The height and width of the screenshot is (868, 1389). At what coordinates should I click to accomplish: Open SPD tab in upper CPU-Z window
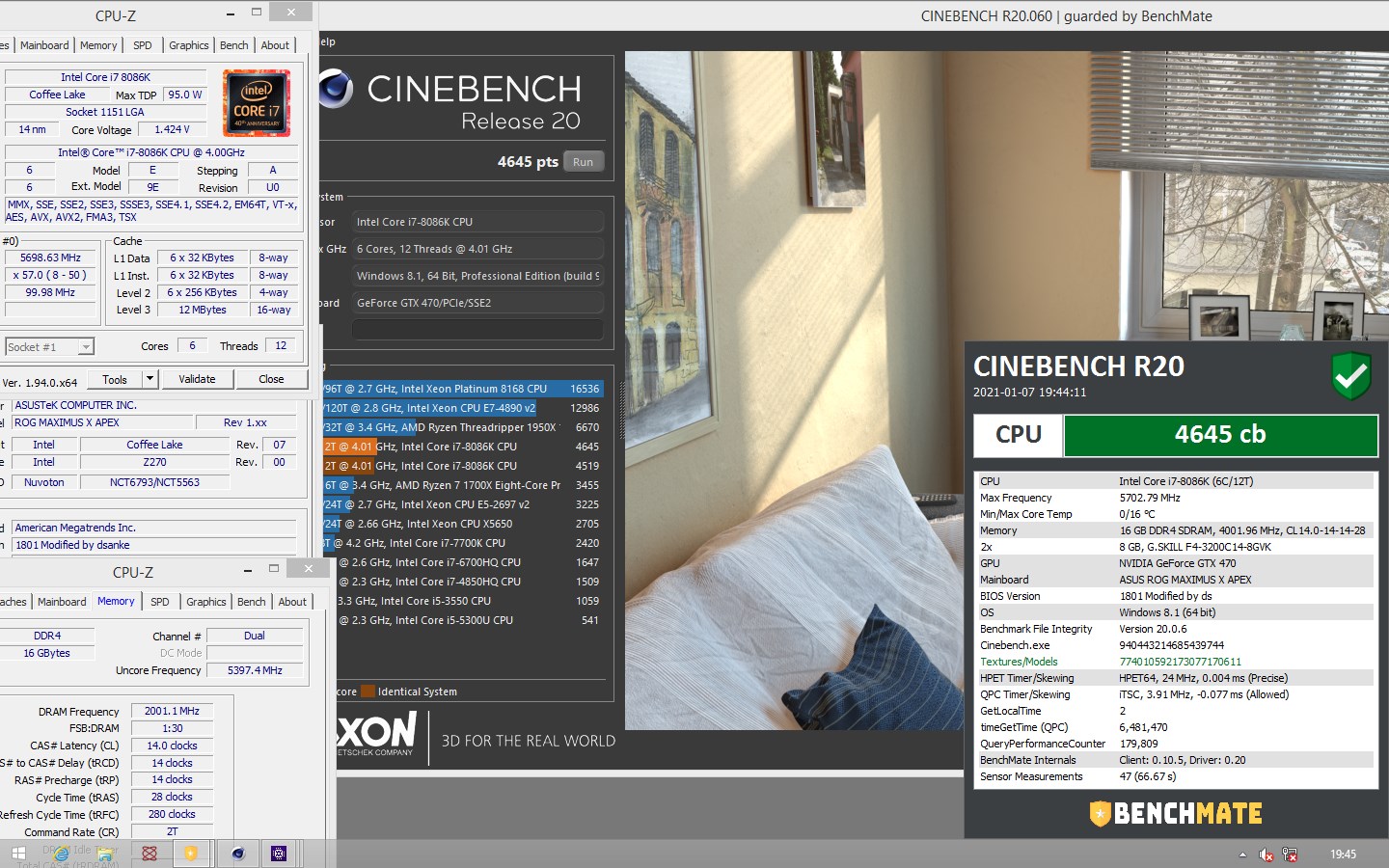(x=143, y=45)
